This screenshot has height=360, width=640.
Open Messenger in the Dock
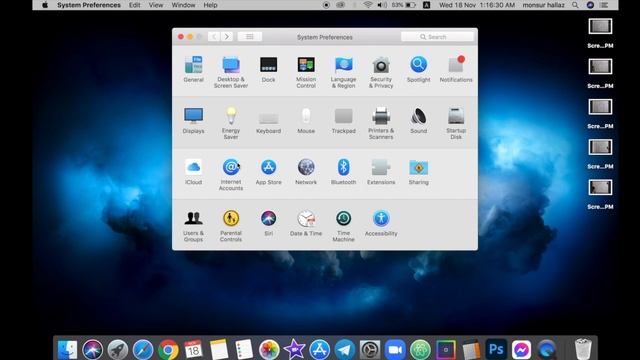click(521, 349)
